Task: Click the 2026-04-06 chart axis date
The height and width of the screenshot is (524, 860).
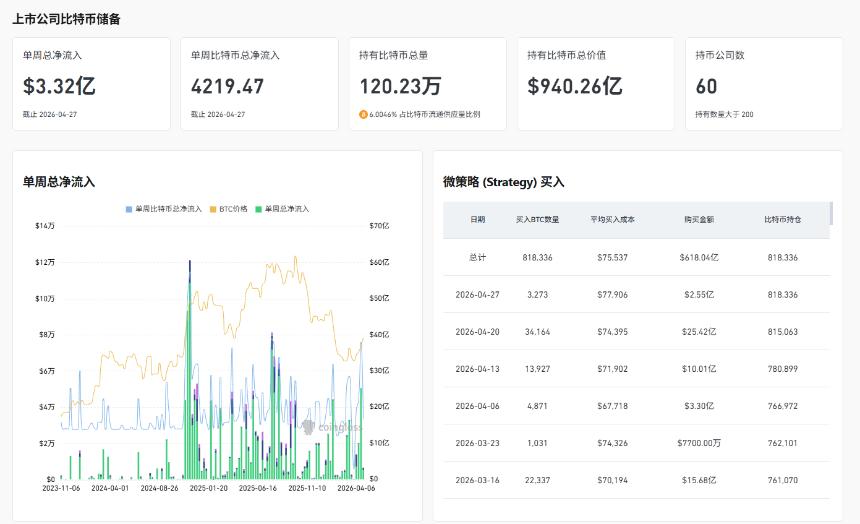Action: click(356, 488)
